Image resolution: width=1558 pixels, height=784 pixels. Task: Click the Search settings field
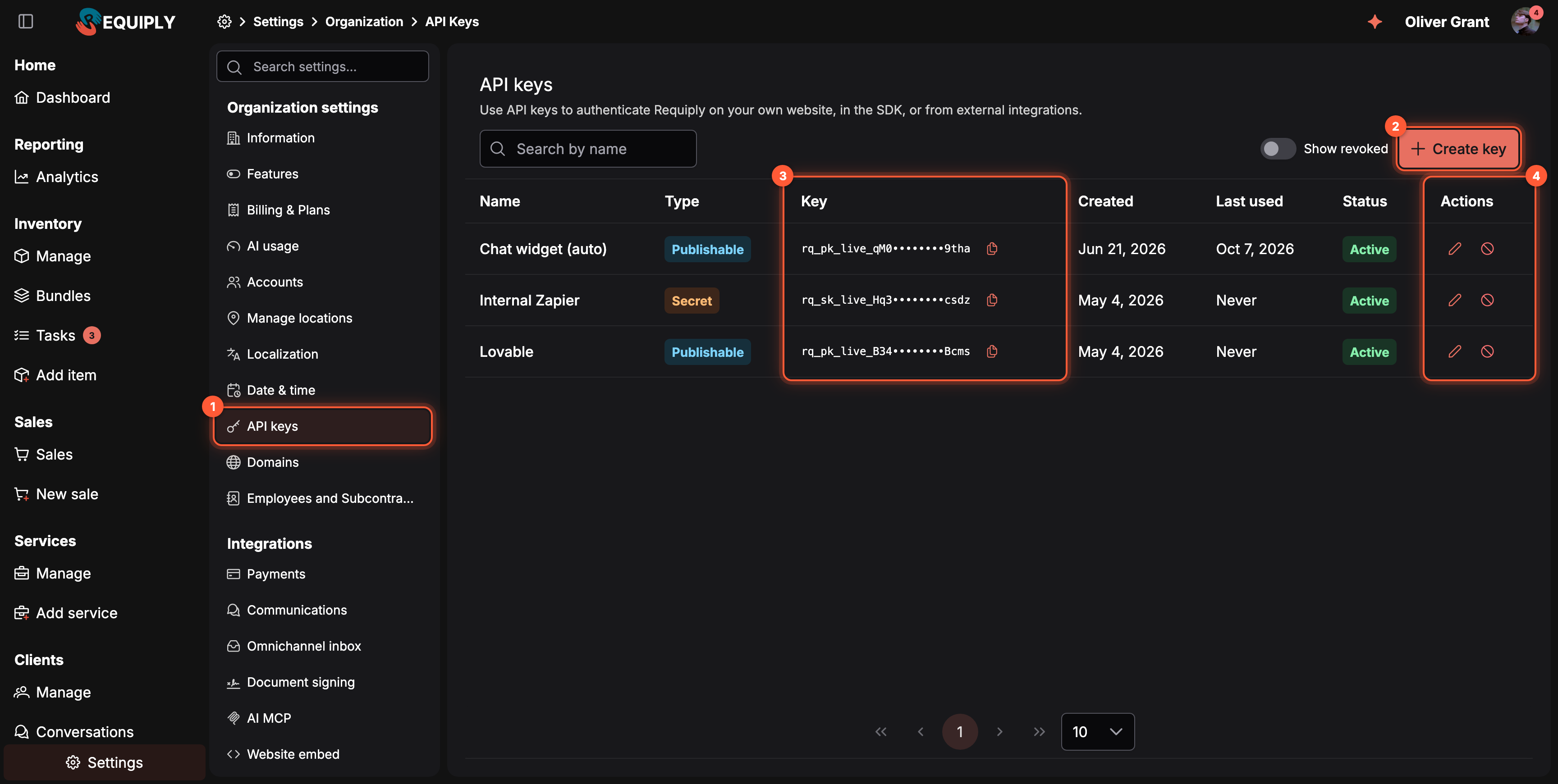point(322,67)
